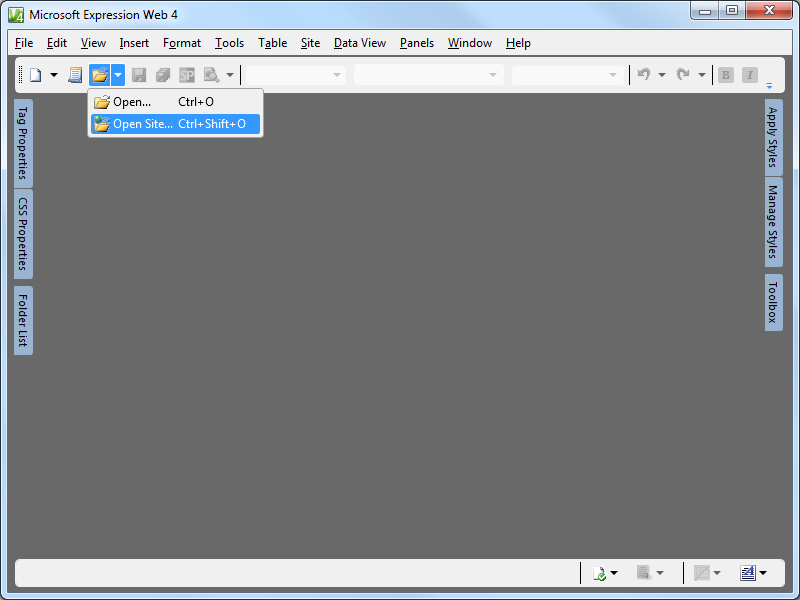Image resolution: width=800 pixels, height=600 pixels.
Task: Open the middle font combo box
Action: click(429, 75)
